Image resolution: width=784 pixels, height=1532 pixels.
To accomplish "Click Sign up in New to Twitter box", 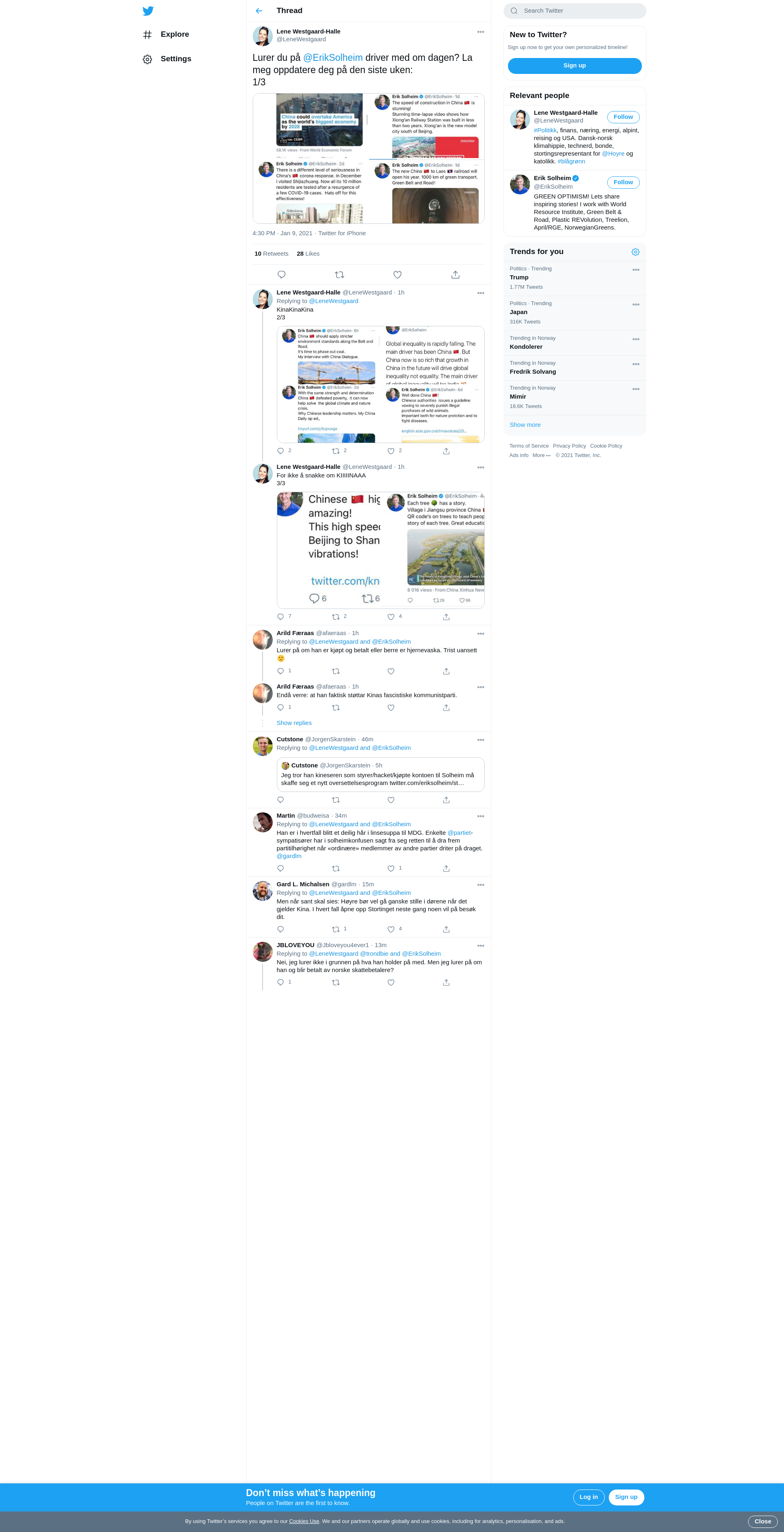I will (x=575, y=66).
